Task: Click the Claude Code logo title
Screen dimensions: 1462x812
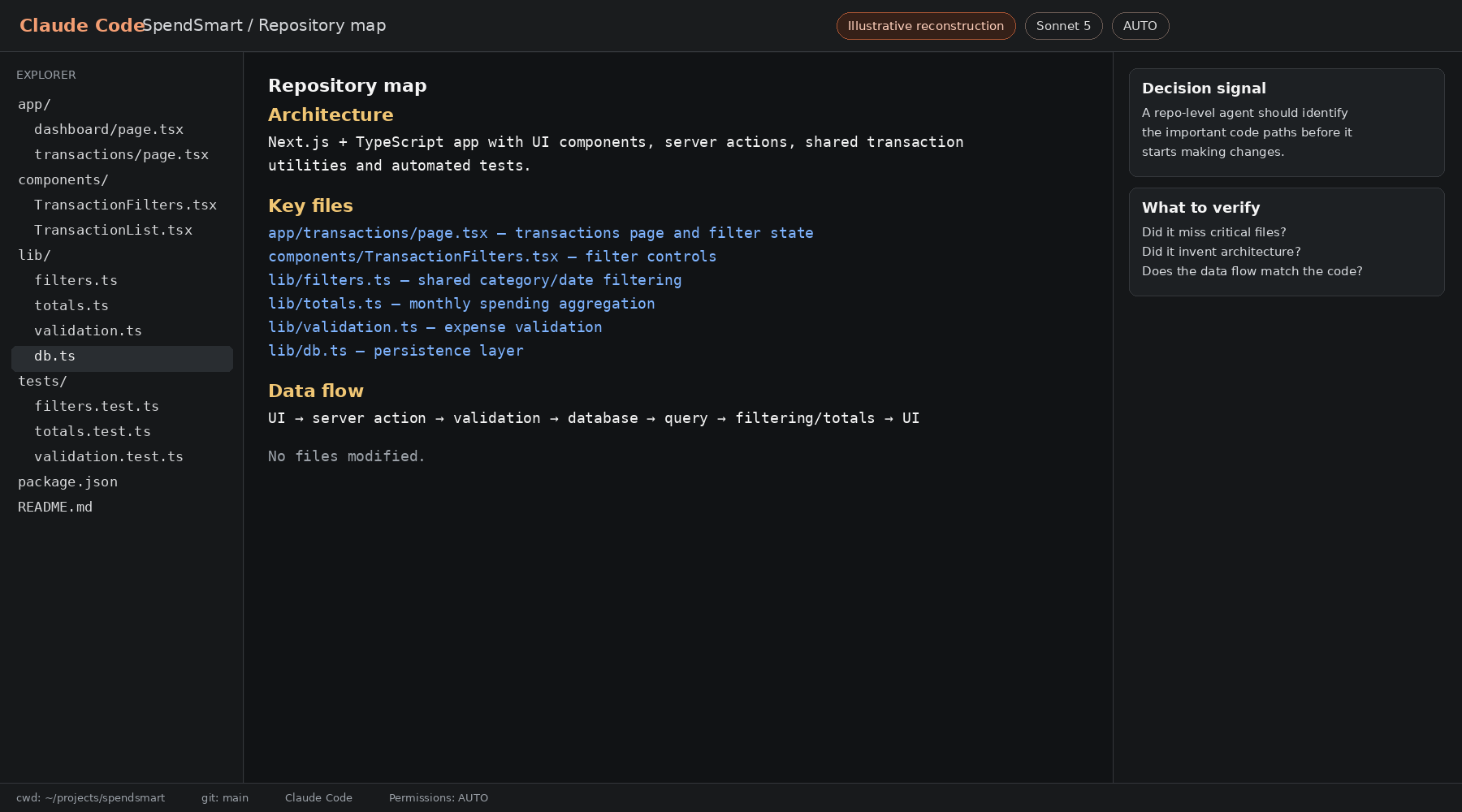Action: click(82, 26)
